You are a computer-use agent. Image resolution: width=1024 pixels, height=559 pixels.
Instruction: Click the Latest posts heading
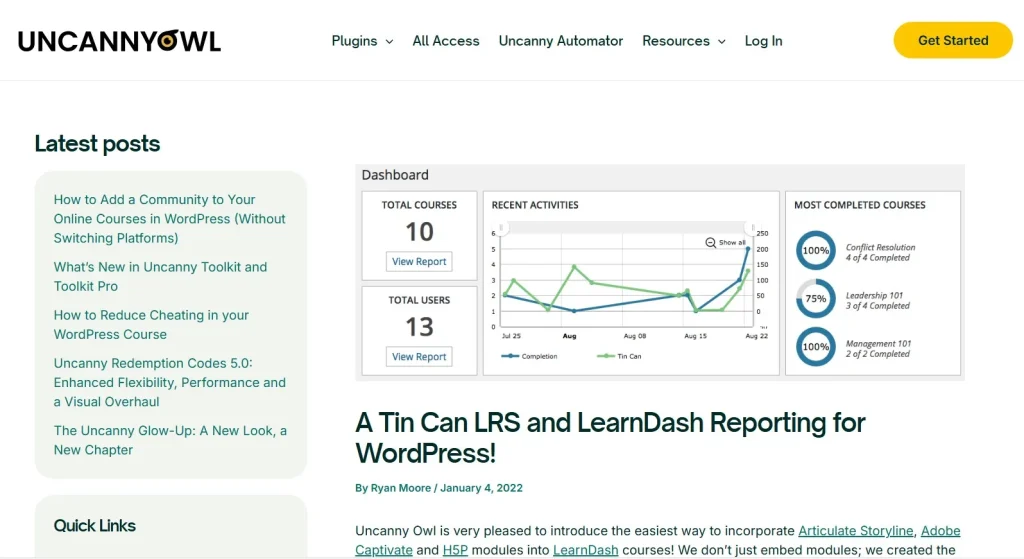click(x=97, y=144)
